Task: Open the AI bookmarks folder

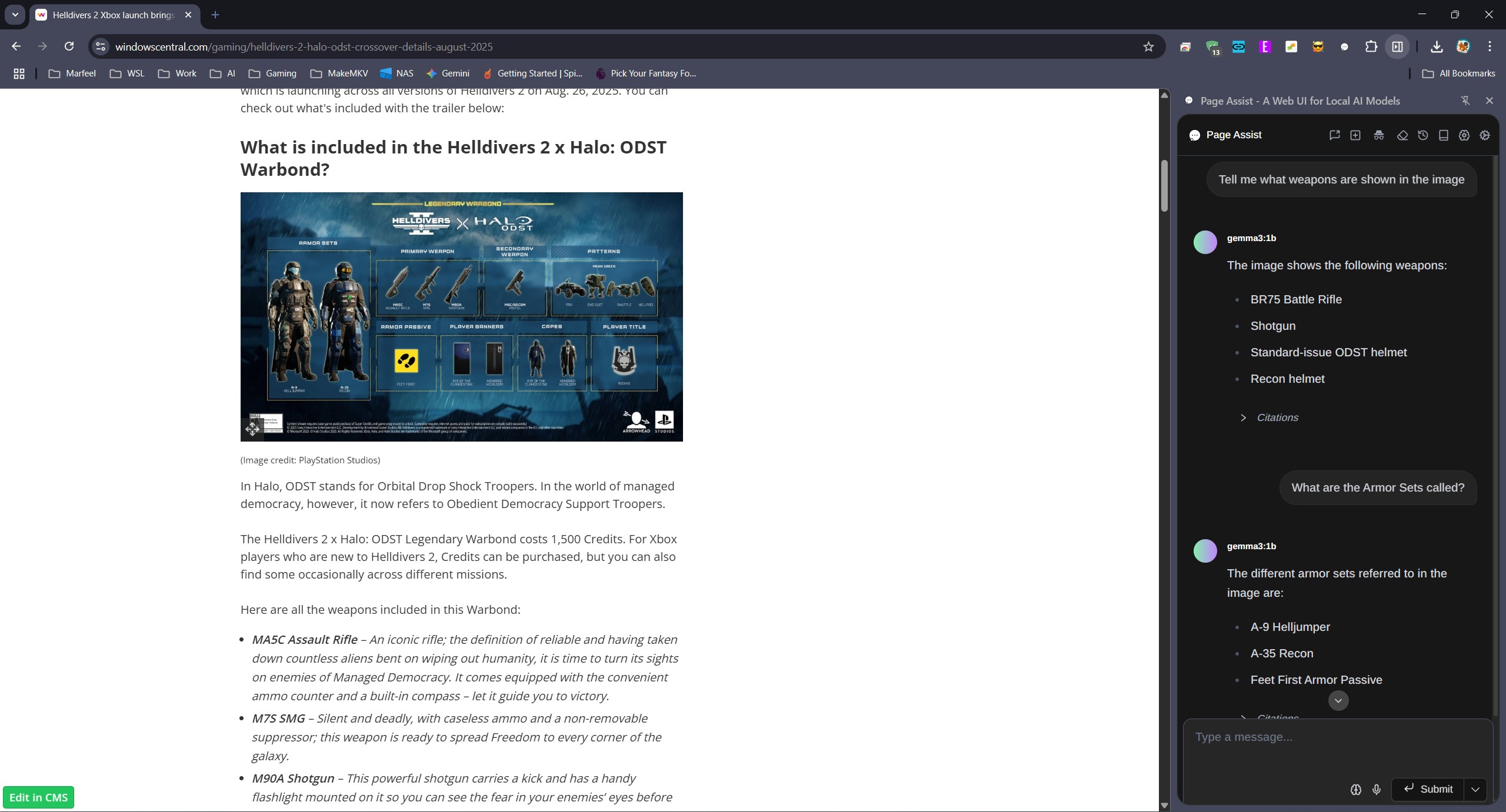Action: tap(223, 73)
